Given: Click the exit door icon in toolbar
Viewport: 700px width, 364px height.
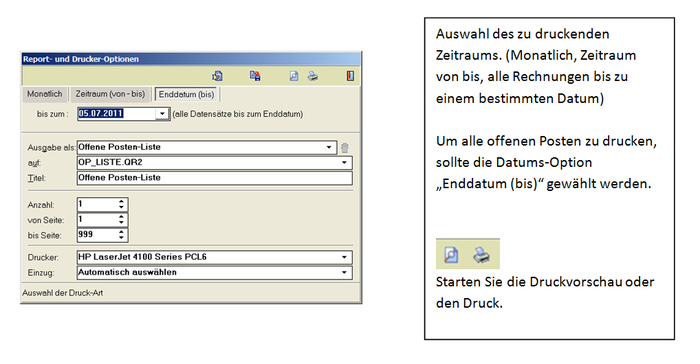Looking at the screenshot, I should (x=350, y=76).
